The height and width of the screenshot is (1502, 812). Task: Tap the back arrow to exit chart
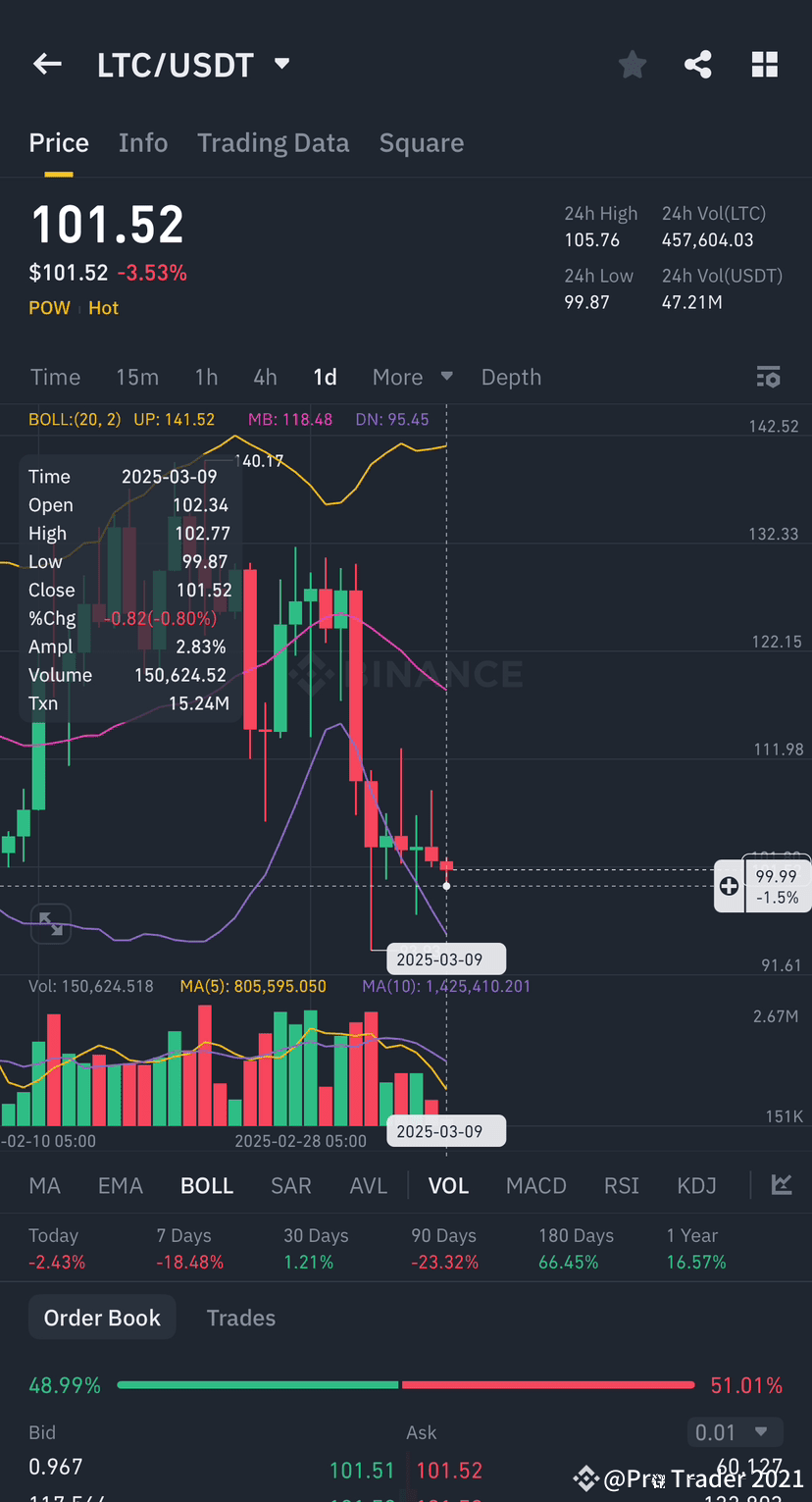tap(46, 63)
